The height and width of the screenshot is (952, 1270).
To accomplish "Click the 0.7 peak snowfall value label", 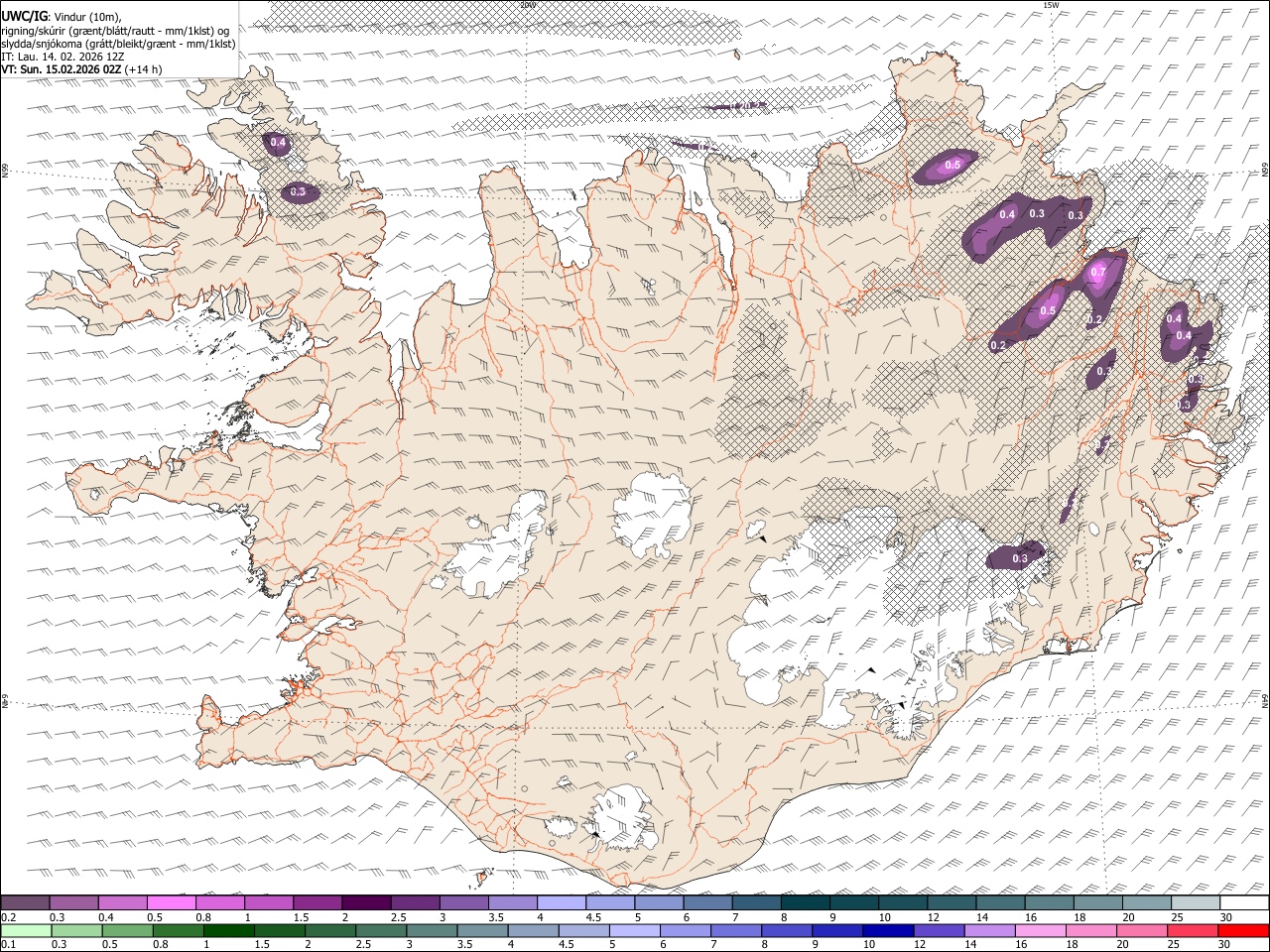I will pos(1097,272).
